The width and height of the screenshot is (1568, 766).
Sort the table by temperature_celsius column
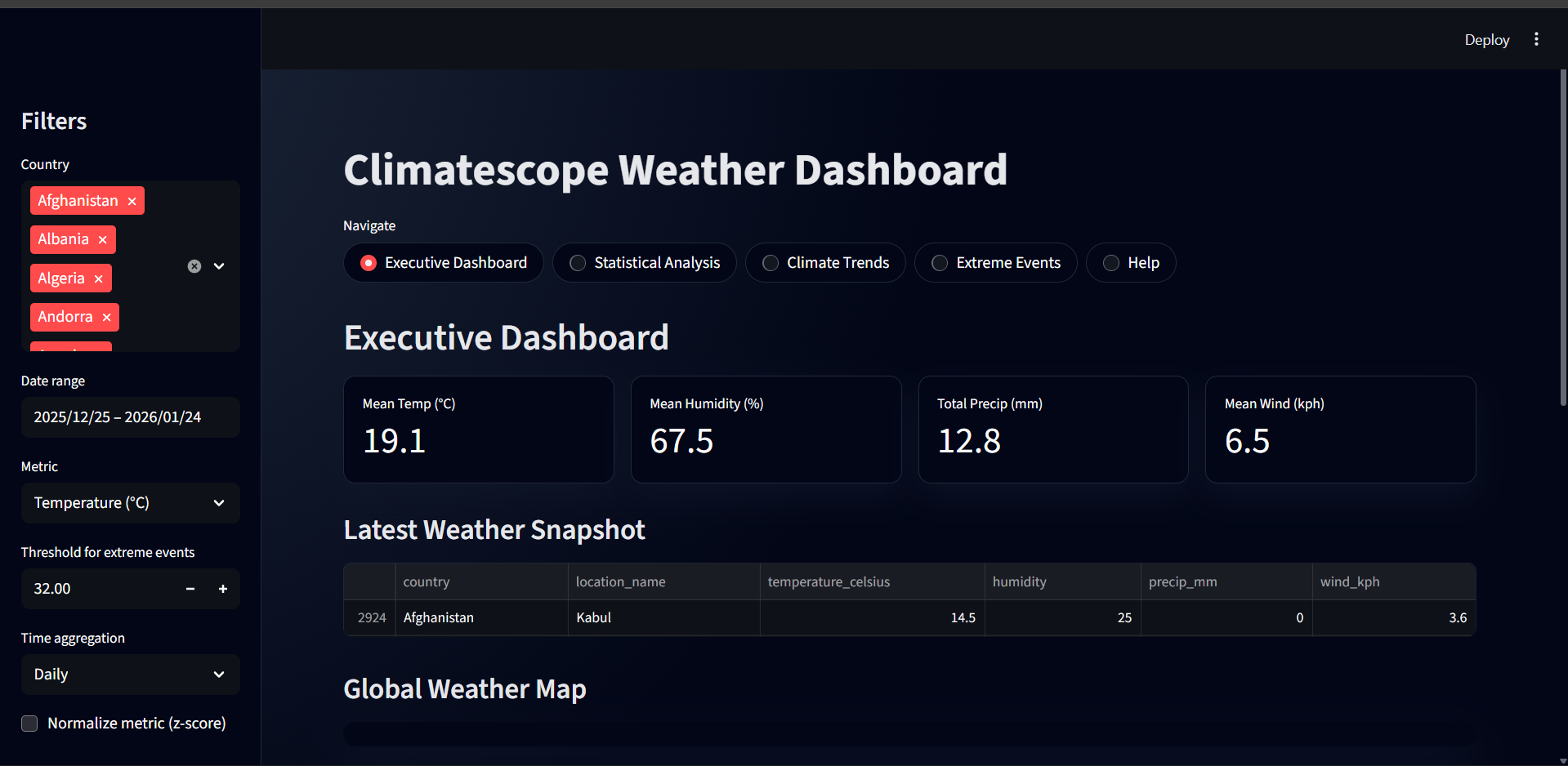coord(829,581)
